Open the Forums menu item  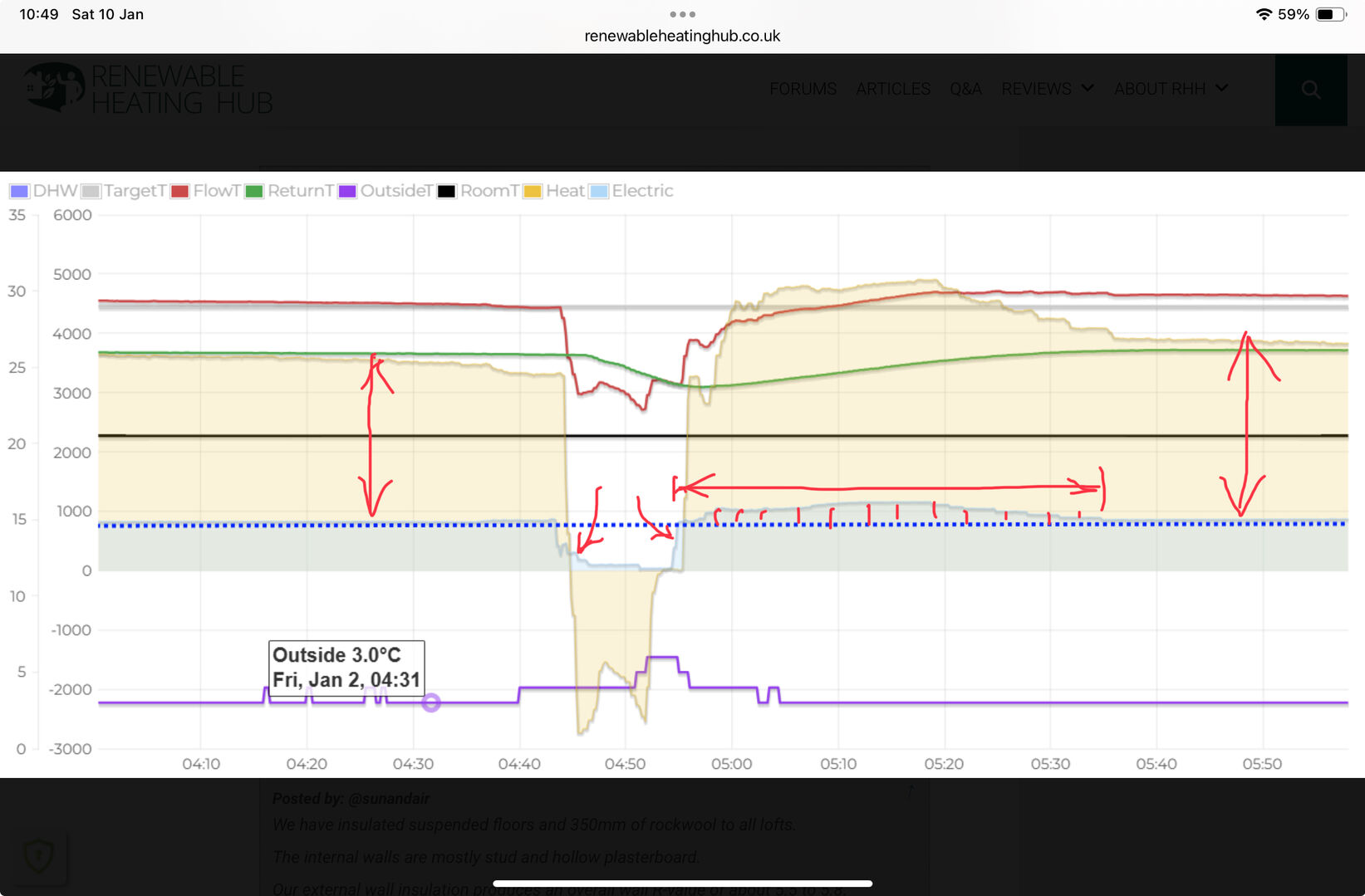tap(803, 89)
